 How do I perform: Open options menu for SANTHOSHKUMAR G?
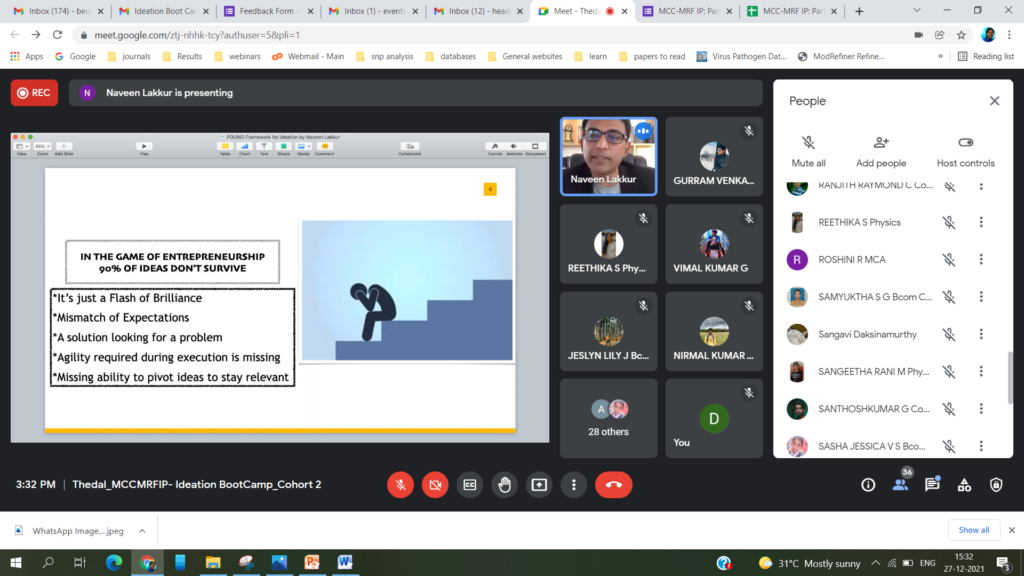[981, 408]
